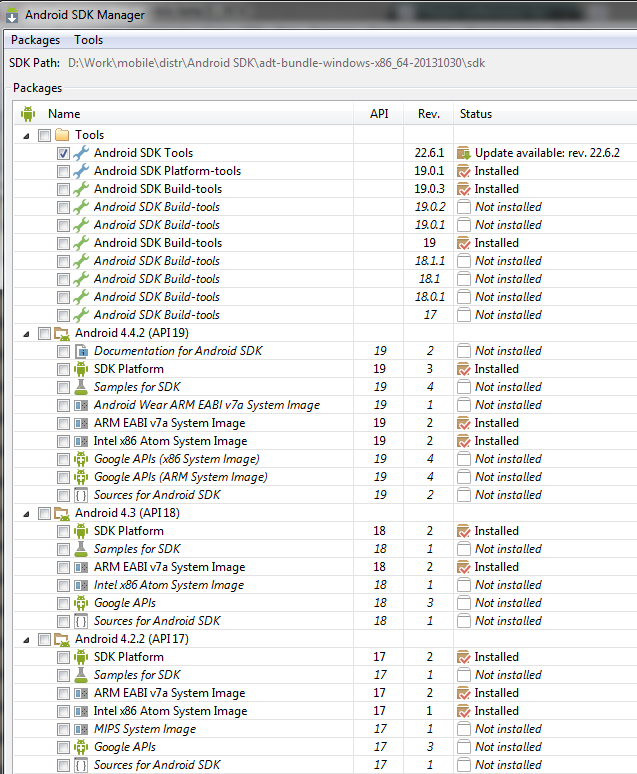Screen dimensions: 637x774
Task: Check the Build-tools 18.0.1 checkbox
Action: (63, 298)
